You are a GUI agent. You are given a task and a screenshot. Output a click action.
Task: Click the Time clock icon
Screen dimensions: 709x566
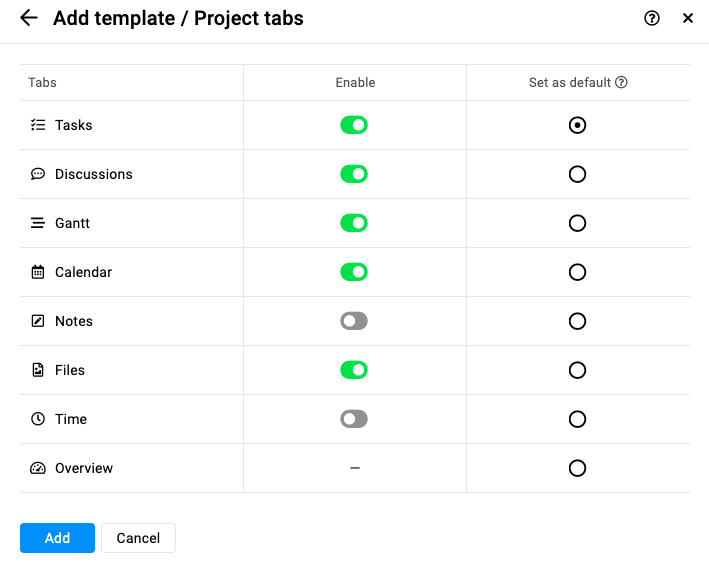point(38,419)
